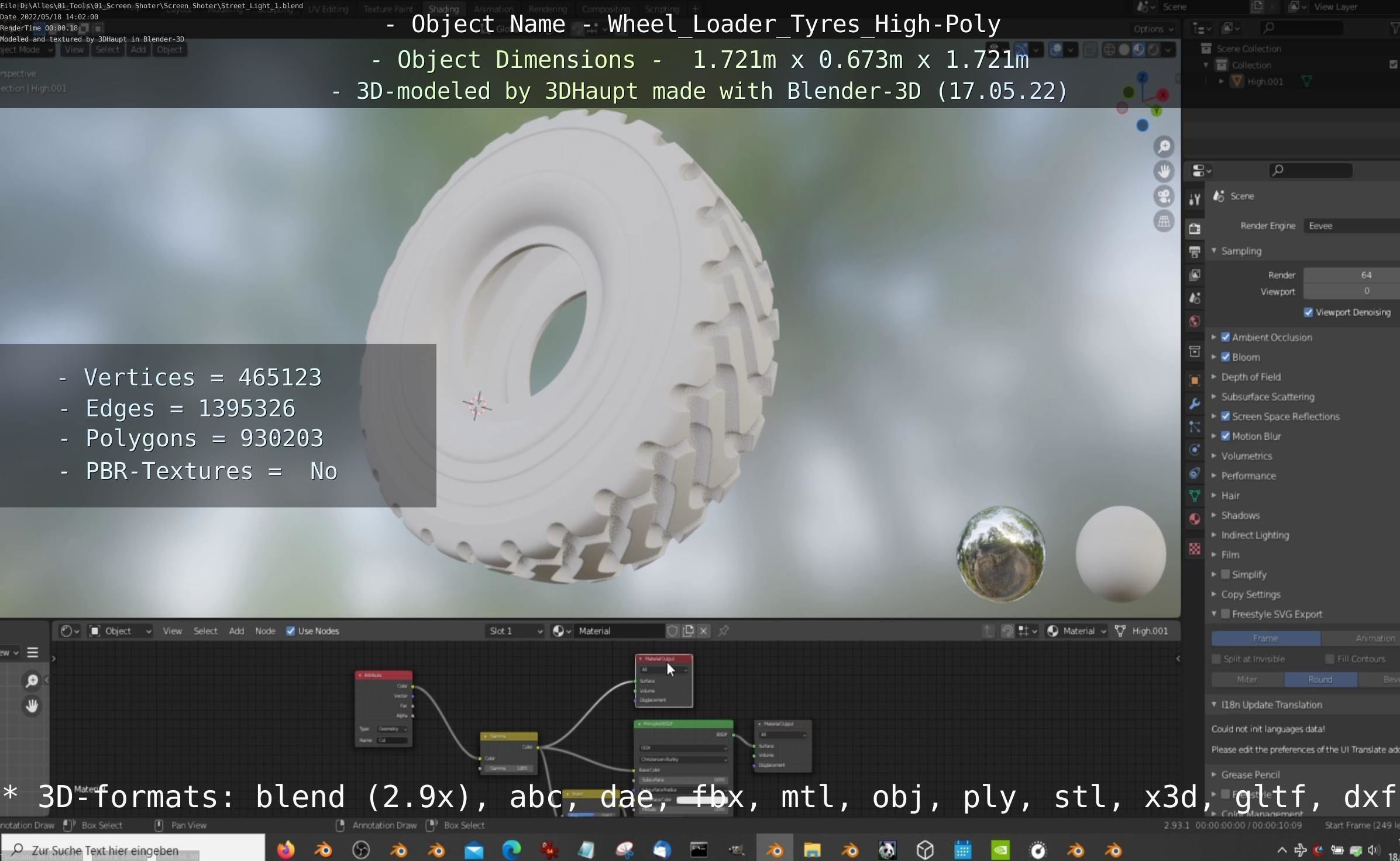The height and width of the screenshot is (861, 1400).
Task: Select the Round line join button
Action: pos(1320,680)
